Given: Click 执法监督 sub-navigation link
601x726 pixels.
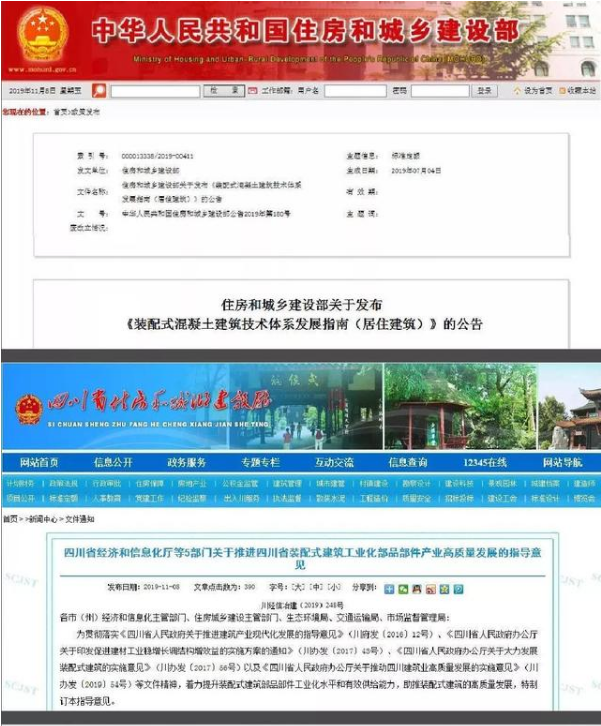Looking at the screenshot, I should (287, 498).
